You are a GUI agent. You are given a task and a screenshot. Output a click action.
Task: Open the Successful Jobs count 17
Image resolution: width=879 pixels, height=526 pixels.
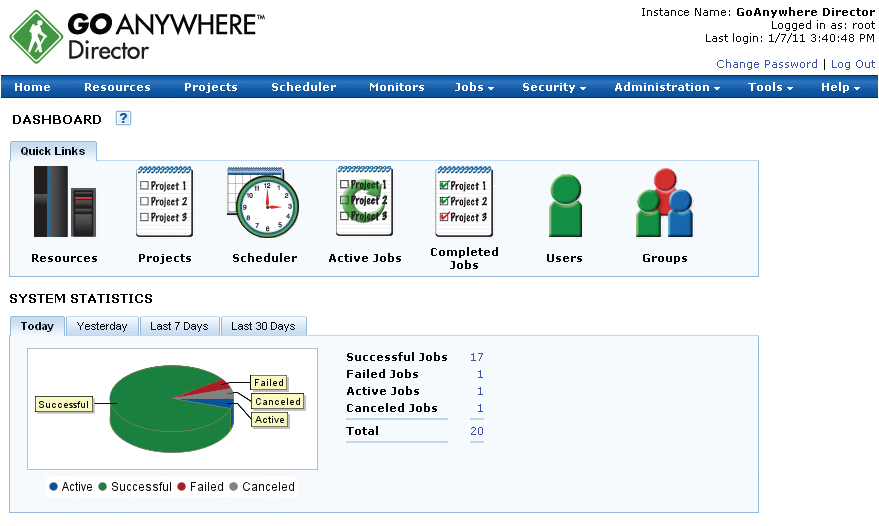tap(476, 357)
